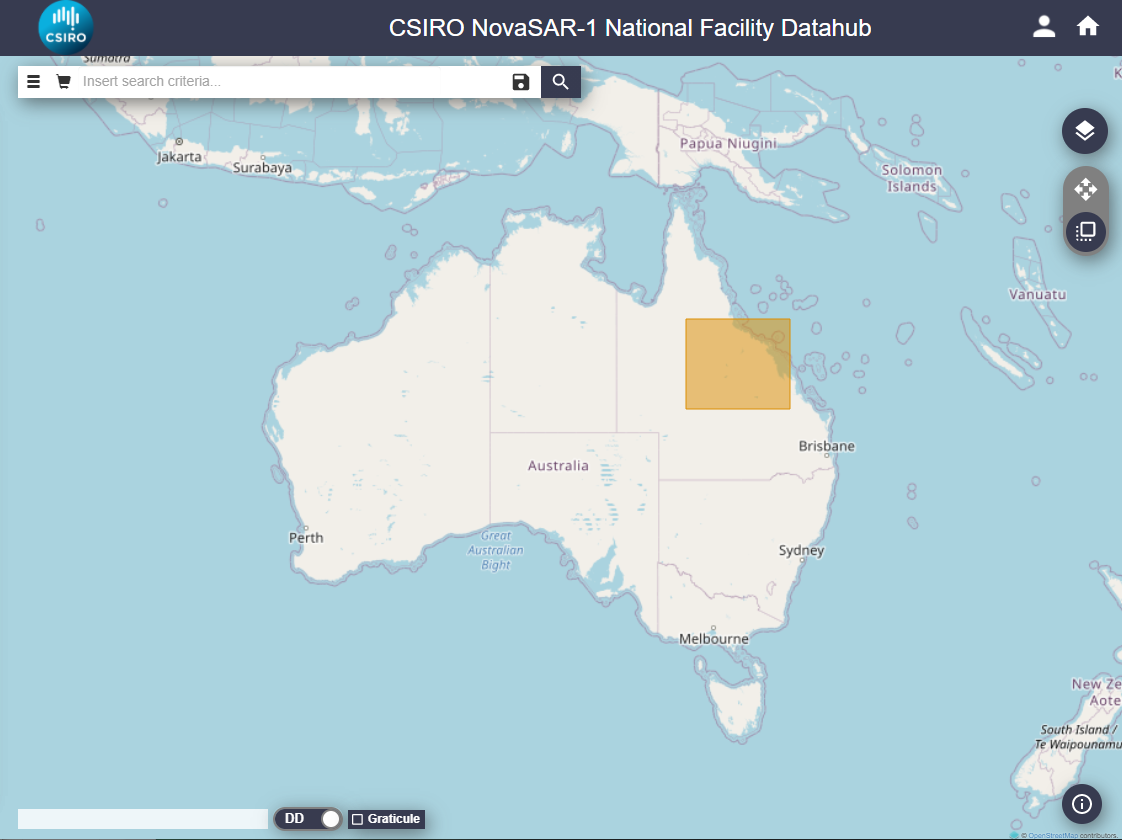Image resolution: width=1122 pixels, height=840 pixels.
Task: Click the CSIRO logo
Action: pos(66,28)
